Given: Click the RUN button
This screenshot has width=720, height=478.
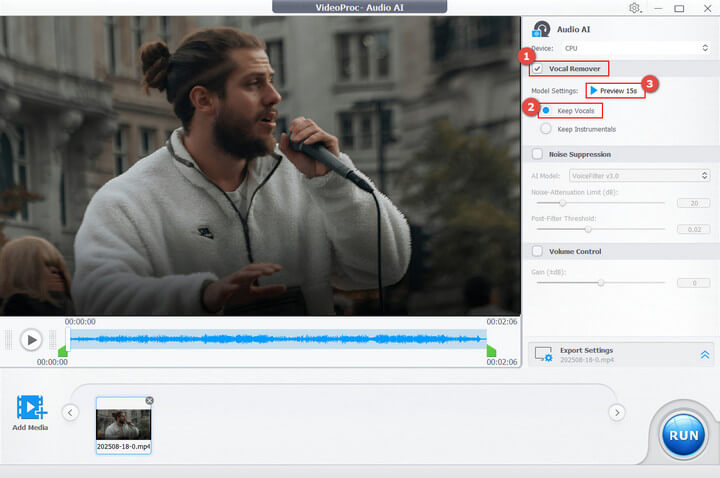Looking at the screenshot, I should click(683, 435).
